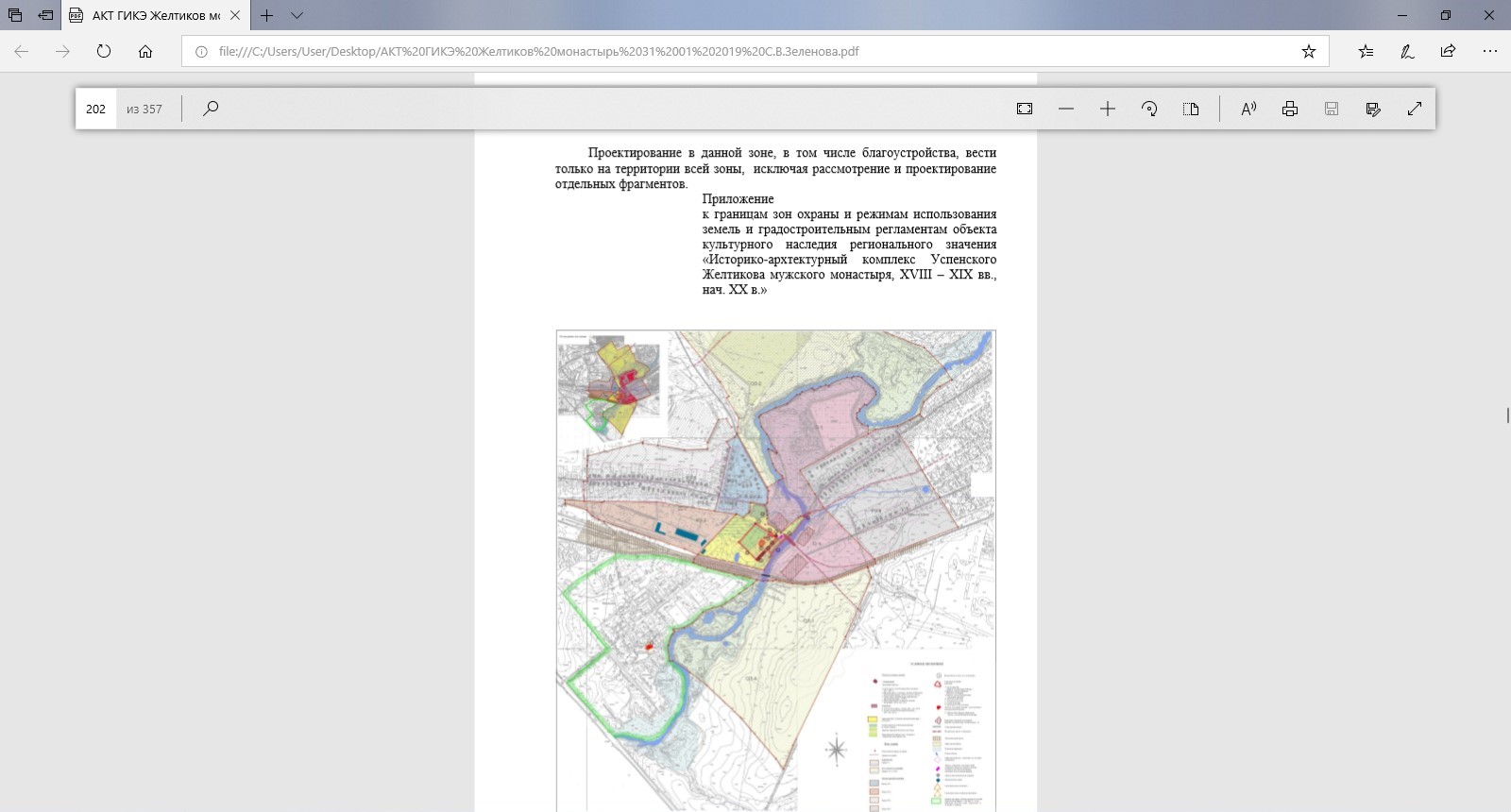
Task: Open the Share icon in the browser toolbar
Action: 1448,51
